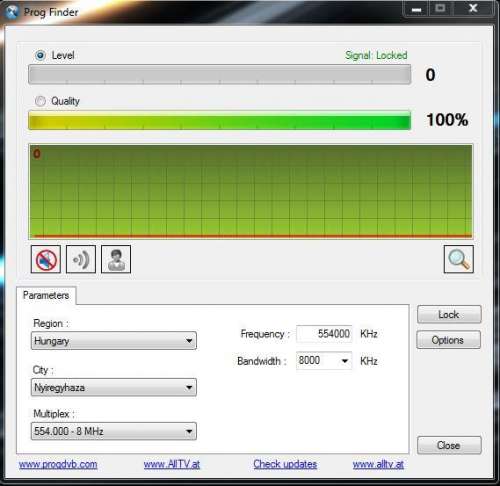This screenshot has height=486, width=500.
Task: Select the Level radio button
Action: (40, 55)
